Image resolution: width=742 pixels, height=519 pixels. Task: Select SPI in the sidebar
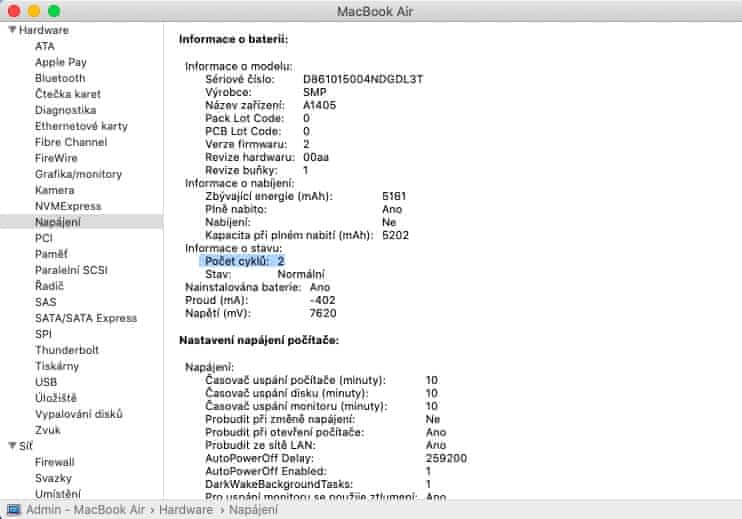coord(43,334)
